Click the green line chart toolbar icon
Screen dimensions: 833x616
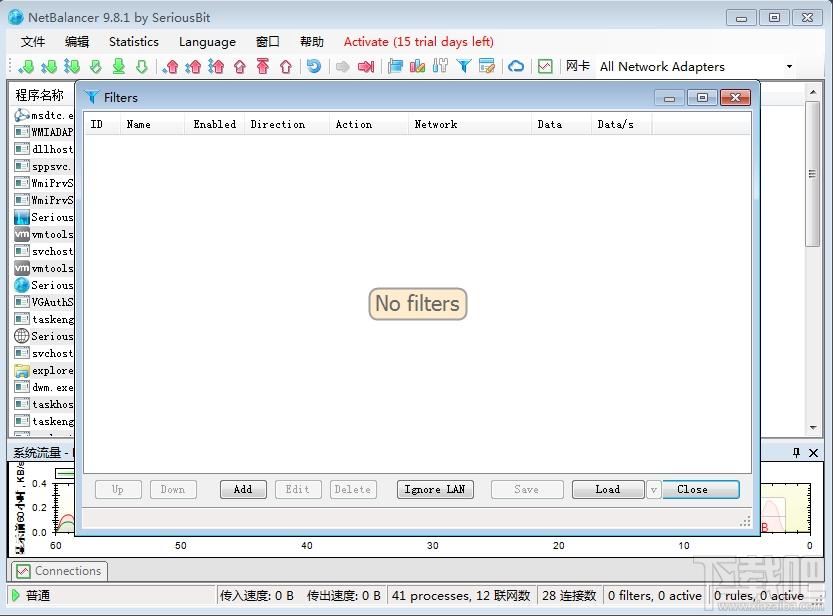[545, 66]
